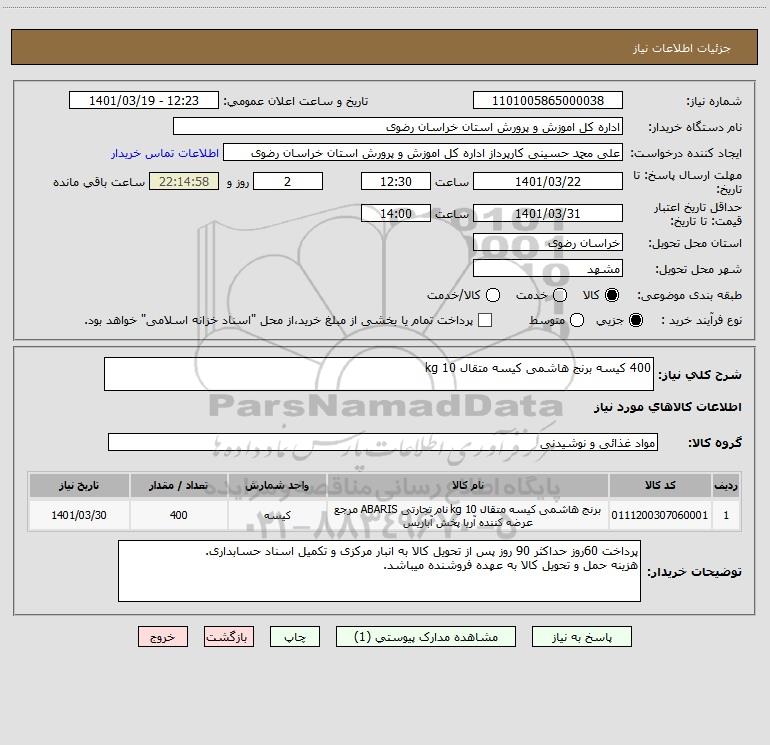This screenshot has height=745, width=770.
Task: Click the remaining days field showing 2
Action: click(288, 181)
